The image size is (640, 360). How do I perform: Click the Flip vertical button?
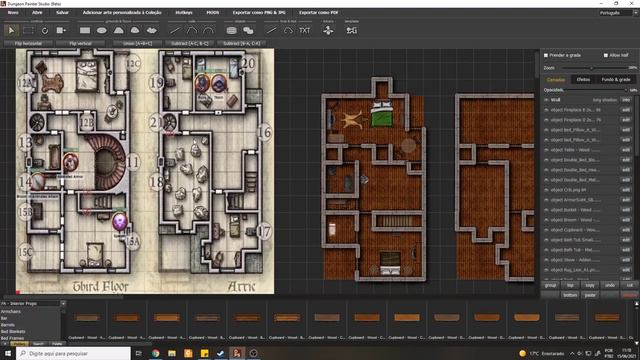(x=80, y=43)
